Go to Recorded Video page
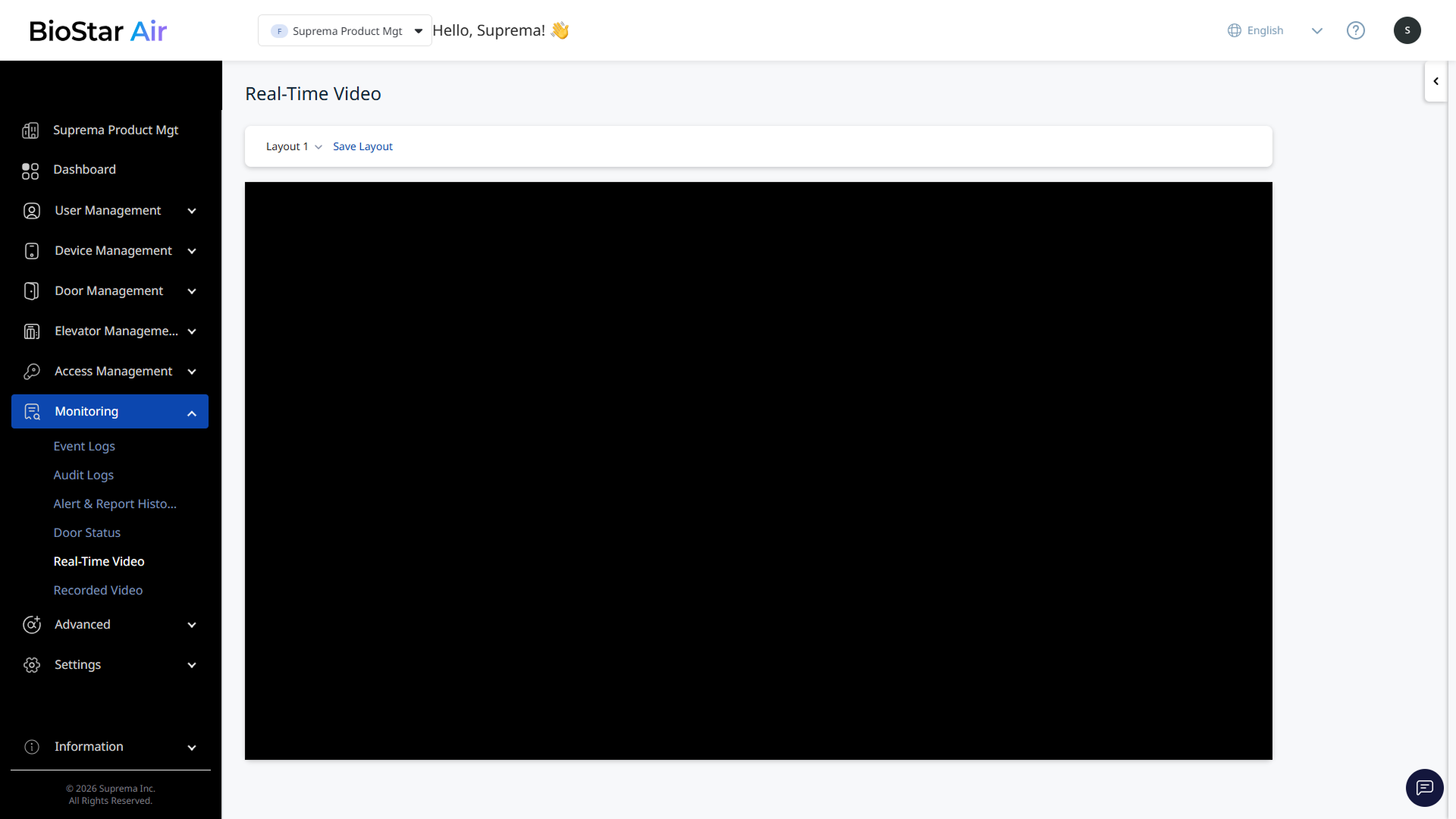 (x=98, y=591)
